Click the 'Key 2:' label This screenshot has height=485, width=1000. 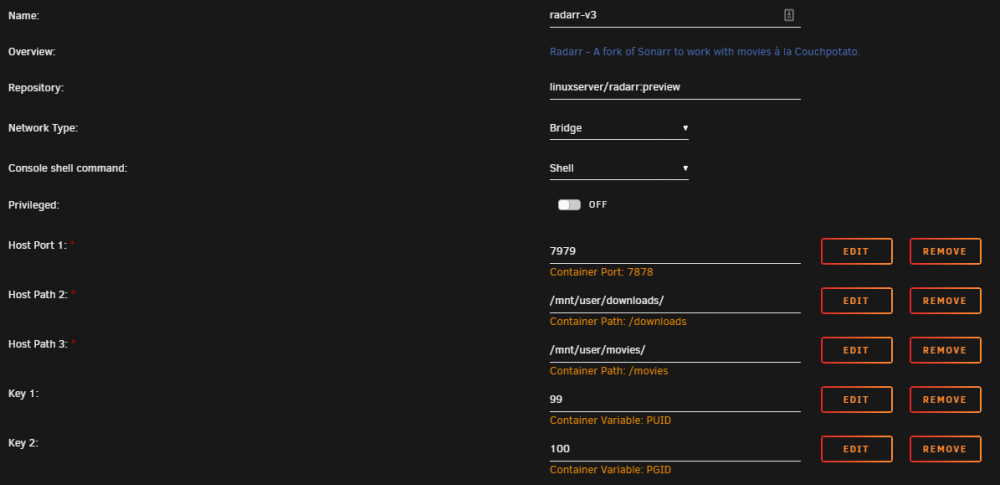pyautogui.click(x=24, y=443)
